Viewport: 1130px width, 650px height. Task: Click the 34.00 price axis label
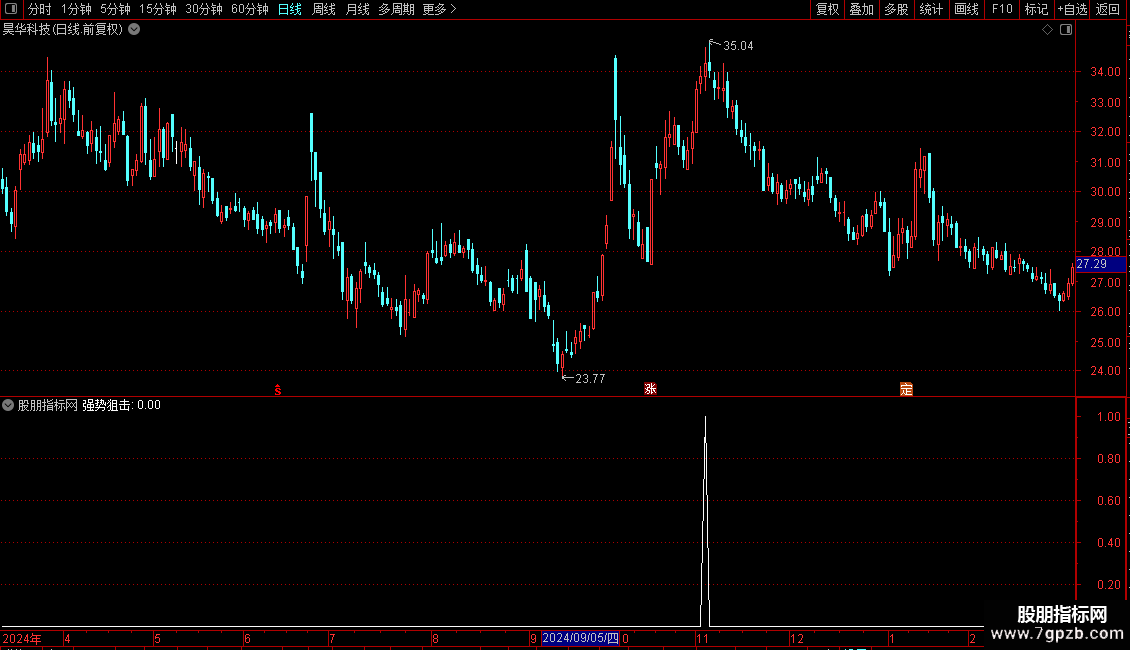click(x=1105, y=72)
